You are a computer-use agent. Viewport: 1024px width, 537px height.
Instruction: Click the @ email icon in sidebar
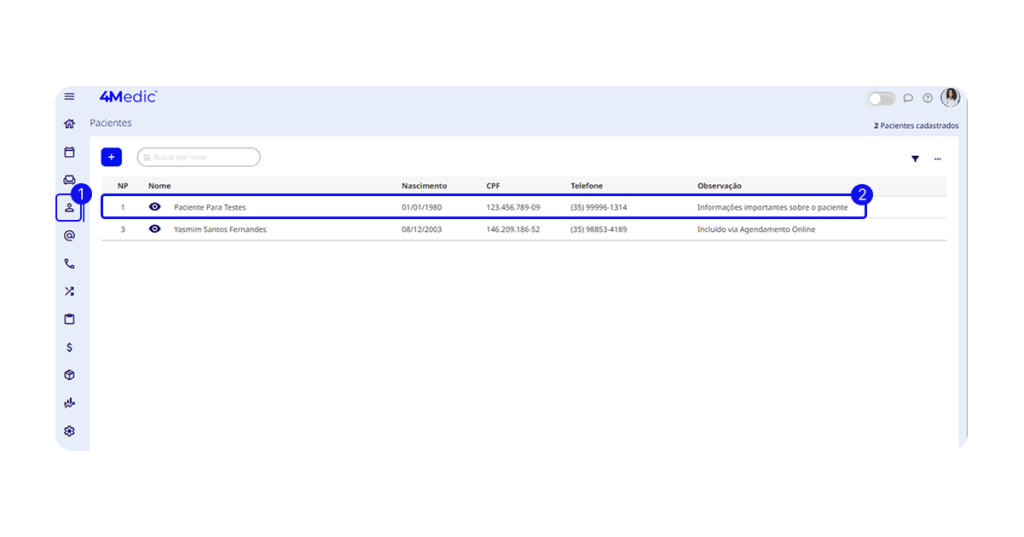click(x=69, y=236)
